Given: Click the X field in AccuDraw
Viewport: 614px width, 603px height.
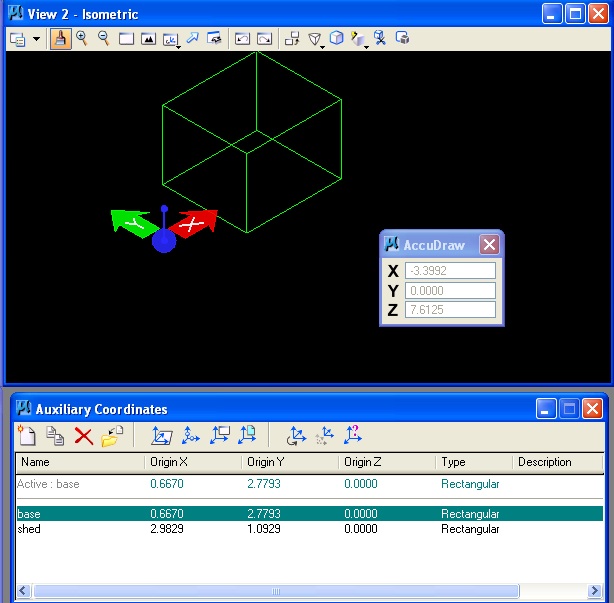Looking at the screenshot, I should 450,271.
